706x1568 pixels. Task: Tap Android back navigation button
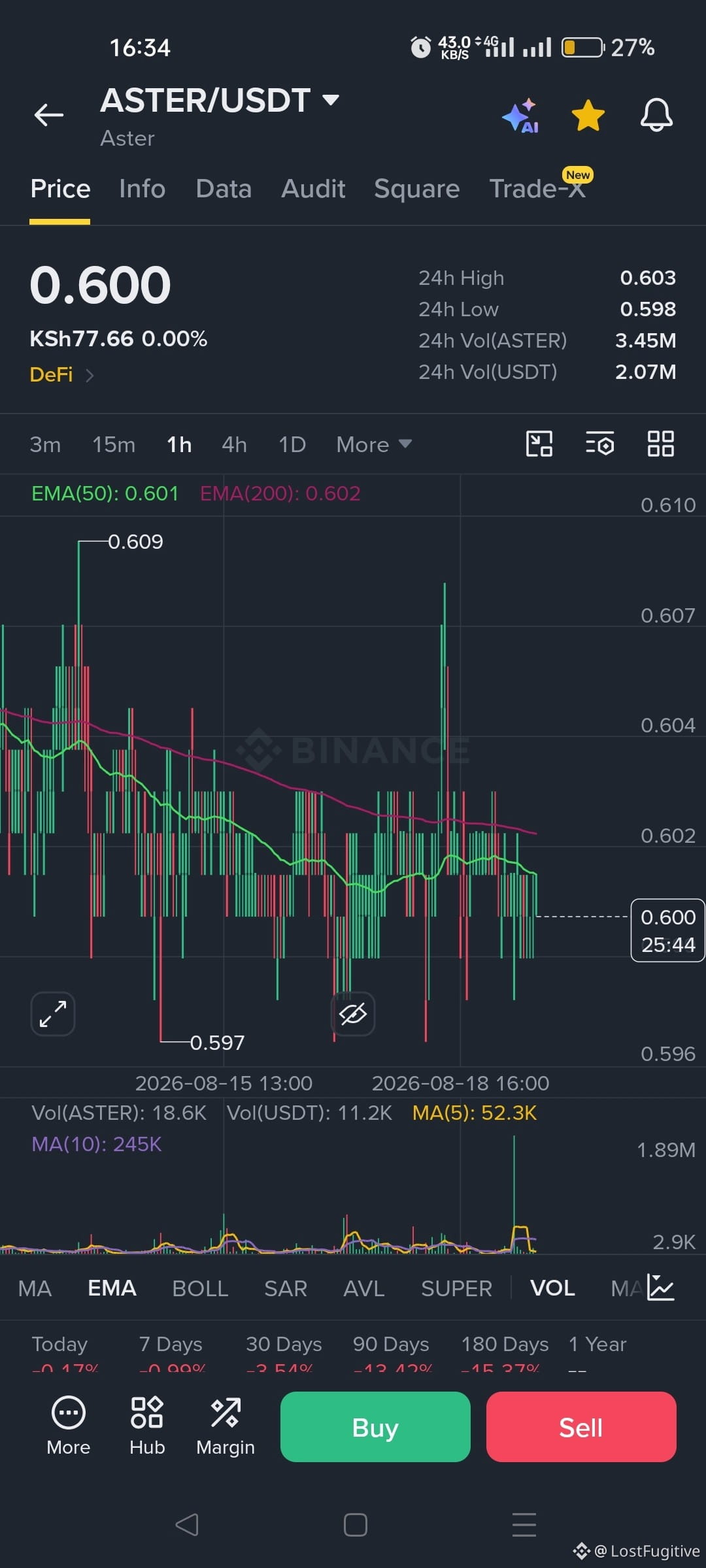coord(187,1524)
